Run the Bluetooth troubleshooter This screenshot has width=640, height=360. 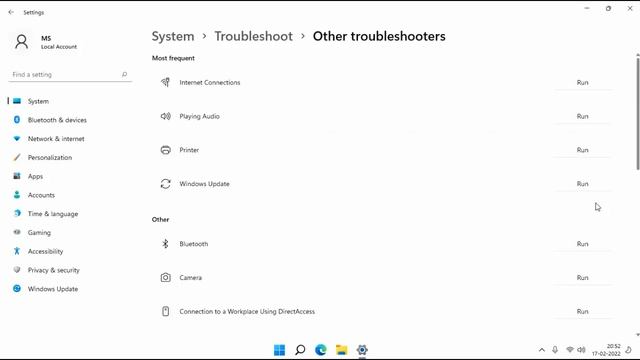[x=582, y=244]
